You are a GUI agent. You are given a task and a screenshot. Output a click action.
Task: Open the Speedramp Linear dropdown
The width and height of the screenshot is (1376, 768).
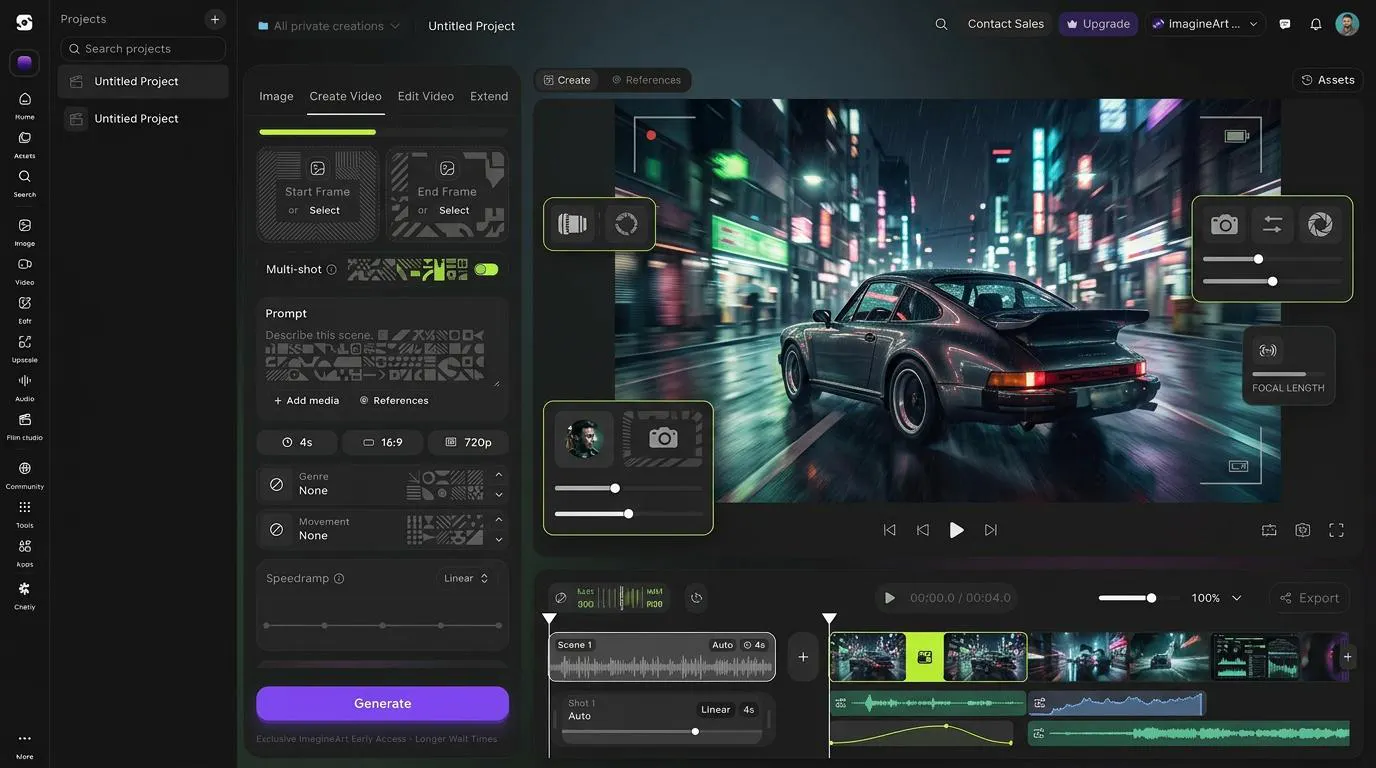tap(466, 578)
